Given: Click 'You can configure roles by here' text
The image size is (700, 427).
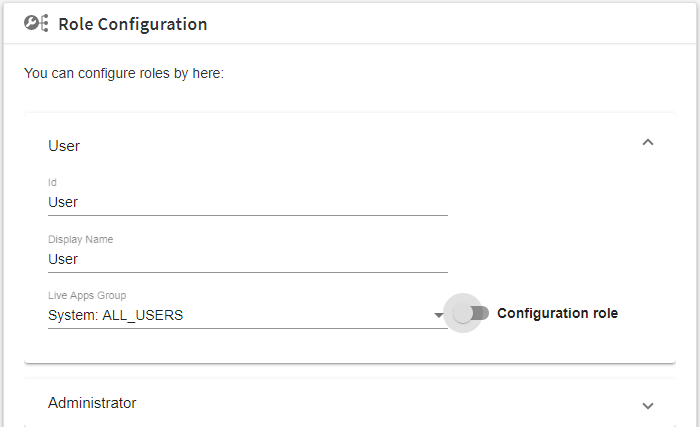Looking at the screenshot, I should 124,73.
